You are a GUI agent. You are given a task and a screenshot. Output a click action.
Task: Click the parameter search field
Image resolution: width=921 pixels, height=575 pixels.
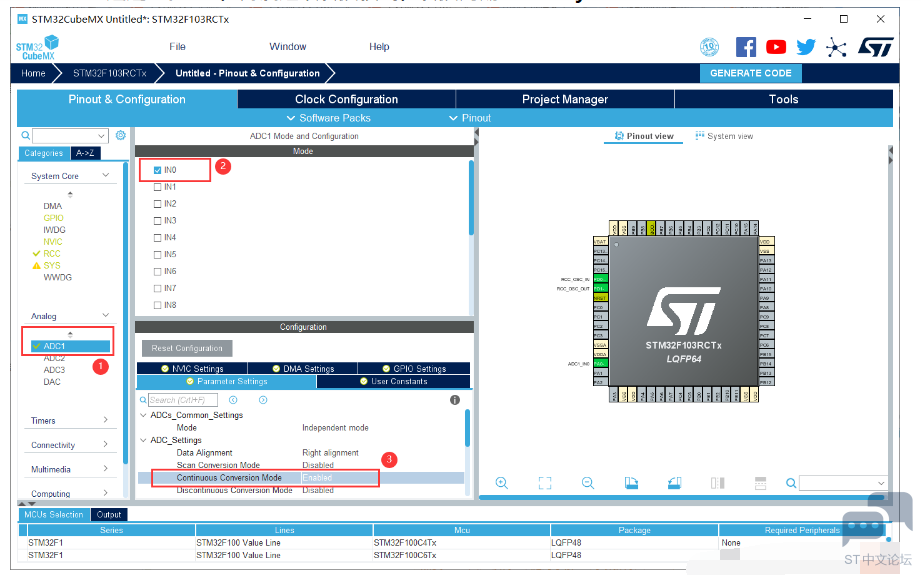pos(183,400)
